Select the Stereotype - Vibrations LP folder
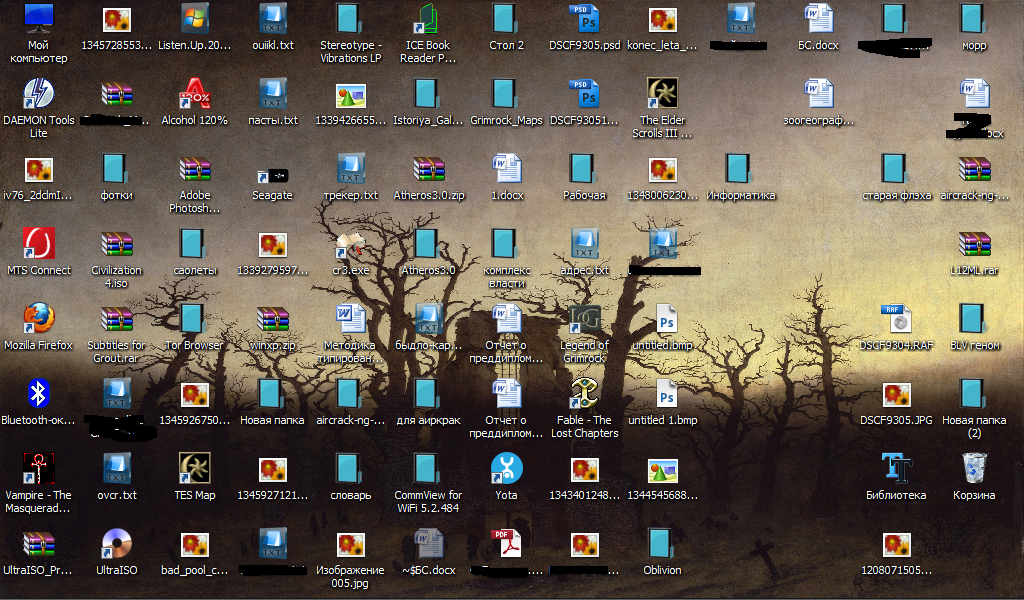 pos(351,19)
